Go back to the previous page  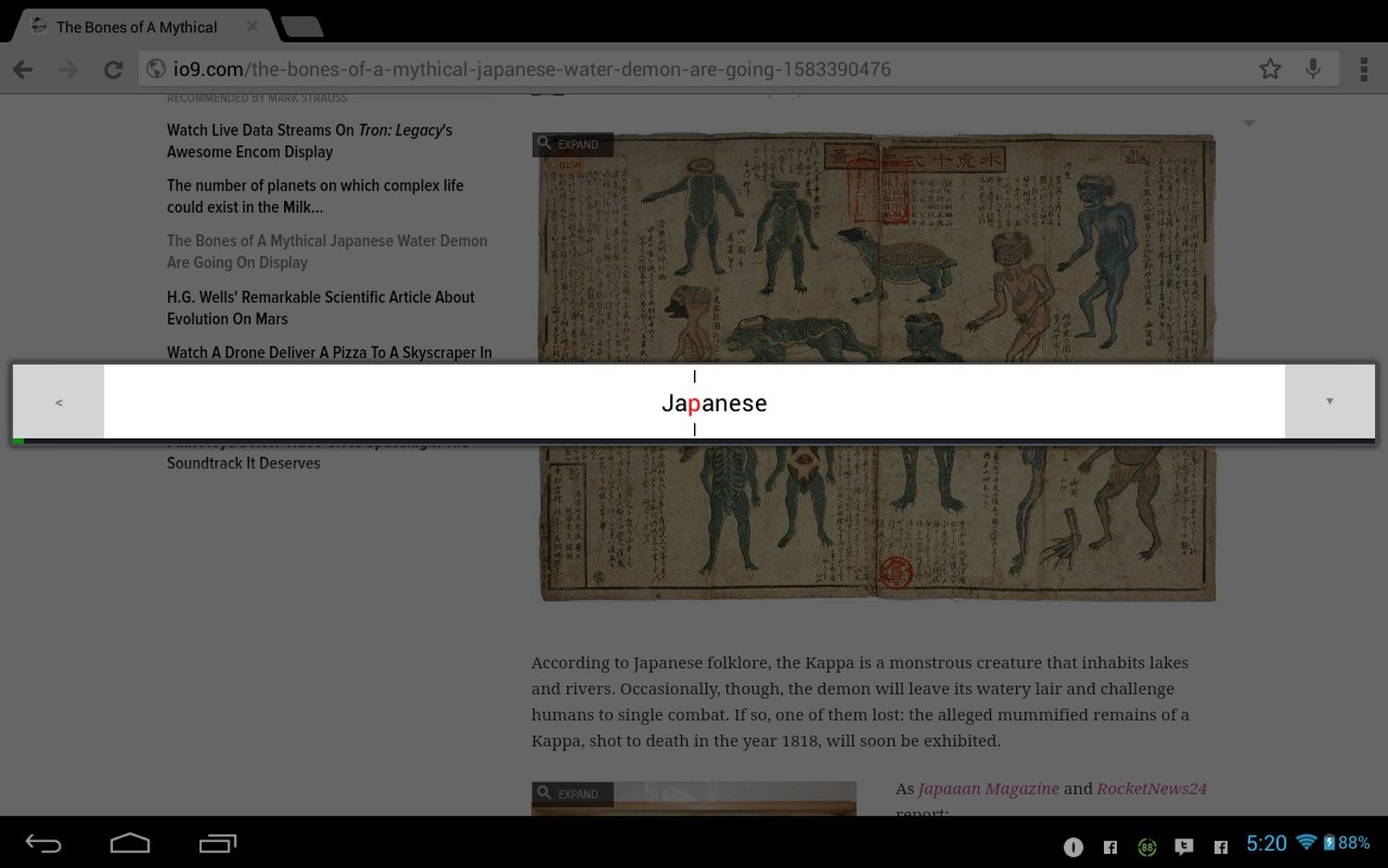[22, 68]
